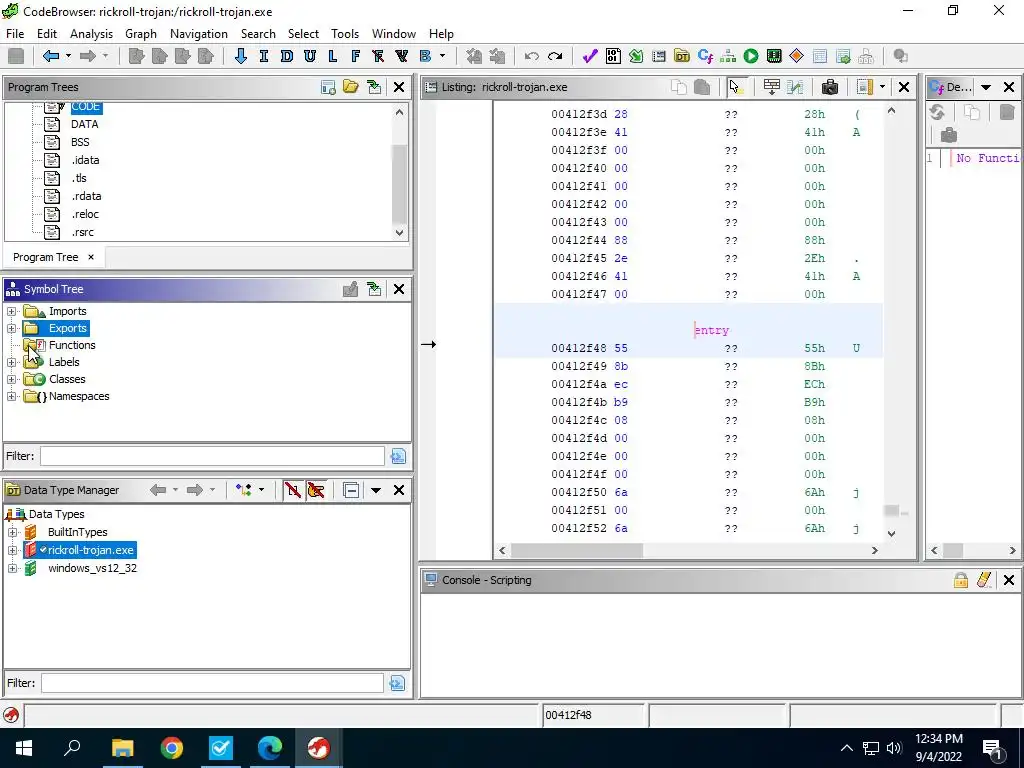Open the Data Type Manager DT toolbar icon
Viewport: 1024px width, 768px height.
click(682, 56)
